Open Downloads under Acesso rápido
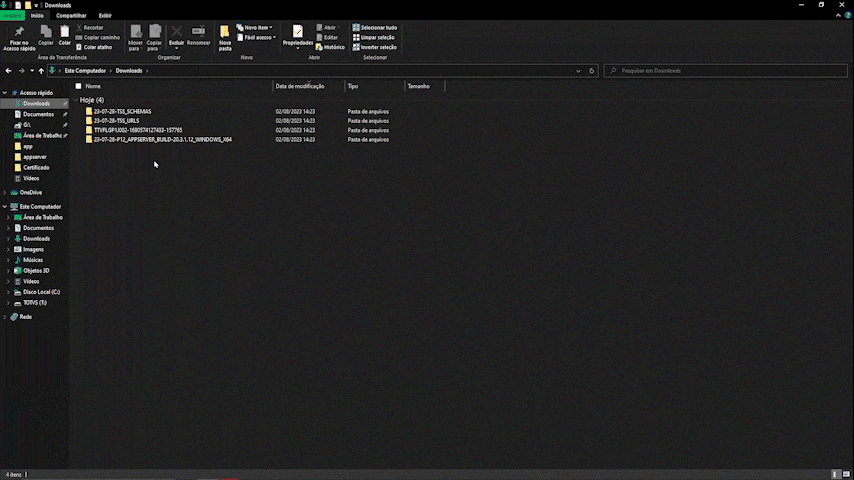Screen dimensions: 854x480 [36, 104]
